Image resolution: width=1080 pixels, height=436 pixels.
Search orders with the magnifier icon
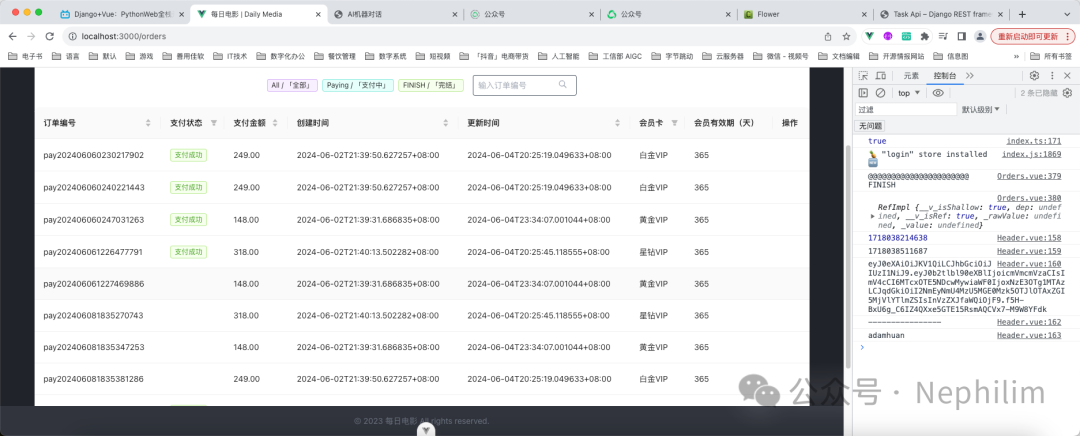[x=563, y=85]
